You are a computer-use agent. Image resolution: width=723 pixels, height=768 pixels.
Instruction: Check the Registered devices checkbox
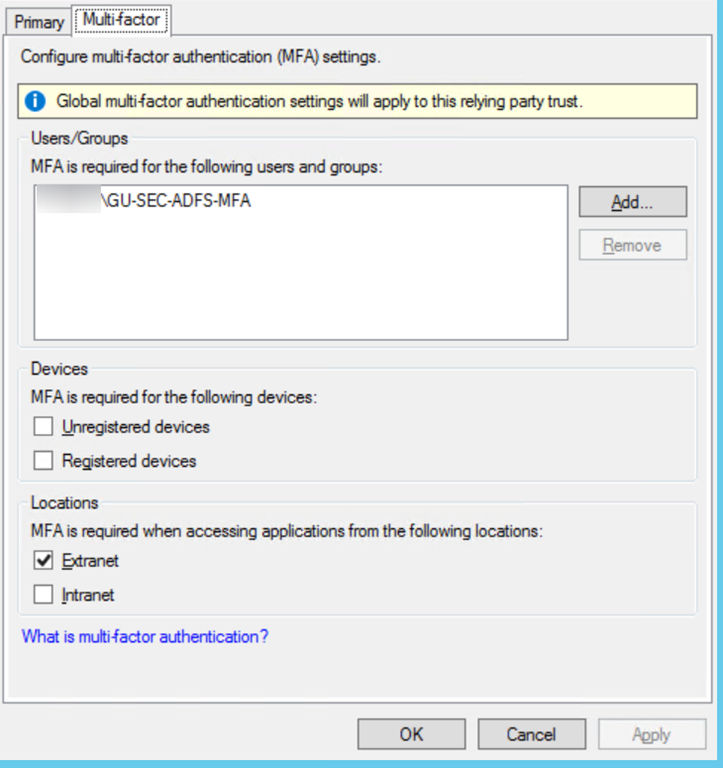(43, 461)
